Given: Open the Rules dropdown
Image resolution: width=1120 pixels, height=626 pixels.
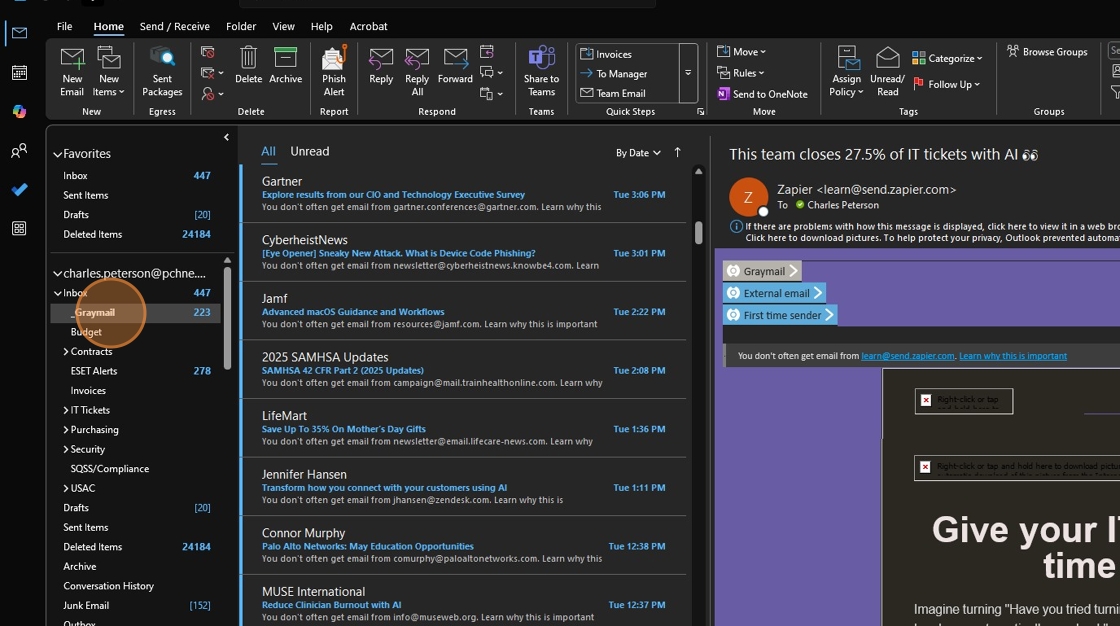Looking at the screenshot, I should coord(741,73).
